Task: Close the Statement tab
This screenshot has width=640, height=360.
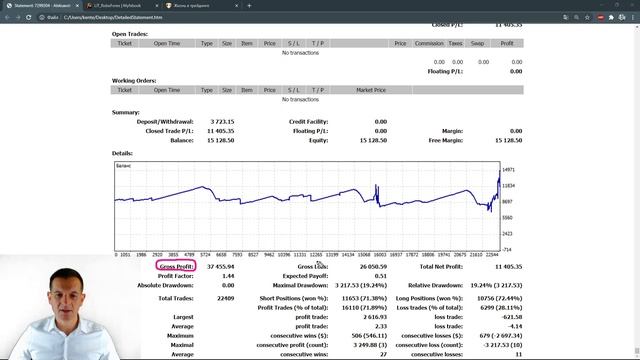Action: pyautogui.click(x=77, y=6)
